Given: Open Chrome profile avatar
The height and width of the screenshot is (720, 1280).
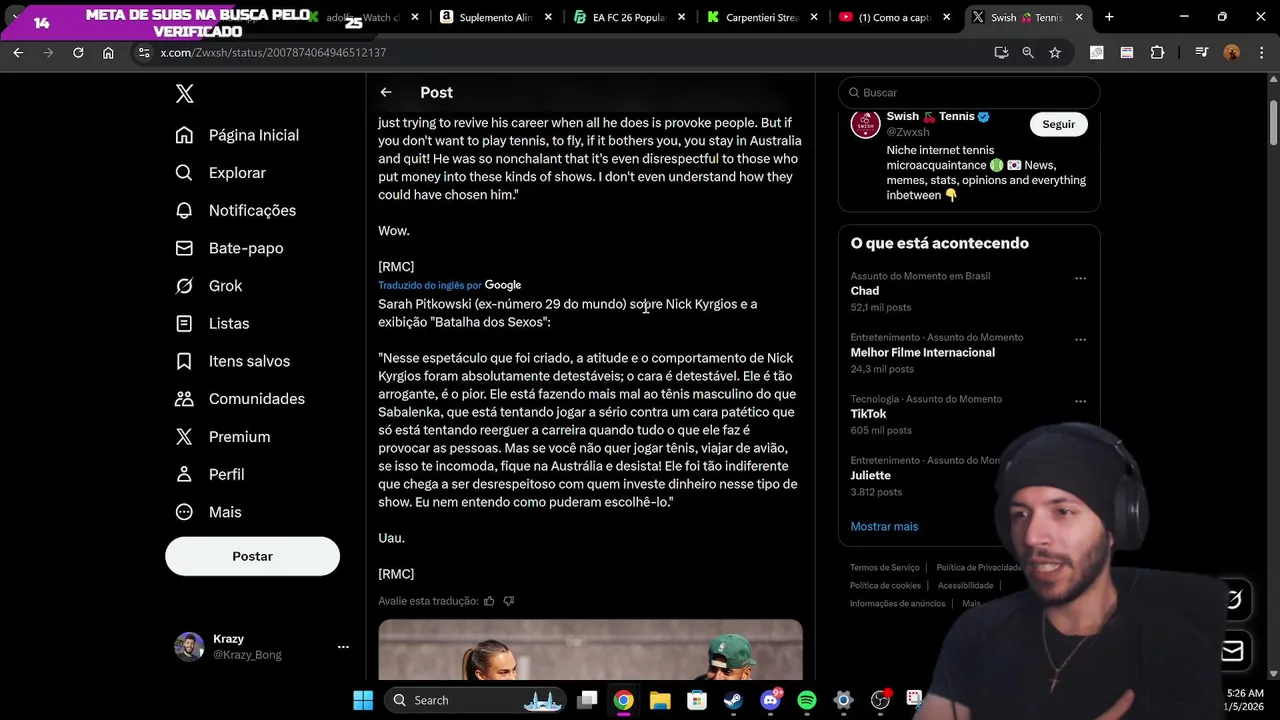Looking at the screenshot, I should coord(1232,52).
